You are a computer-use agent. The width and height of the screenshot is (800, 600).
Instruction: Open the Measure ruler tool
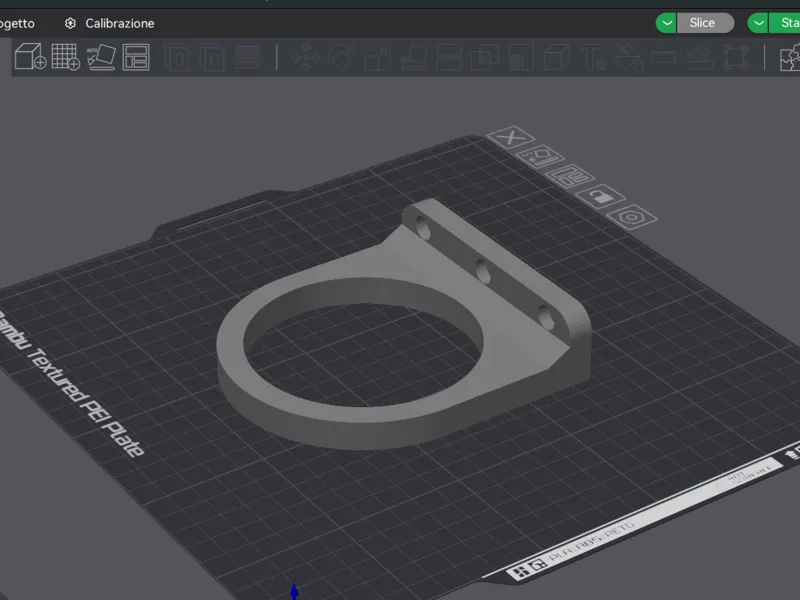pyautogui.click(x=663, y=57)
